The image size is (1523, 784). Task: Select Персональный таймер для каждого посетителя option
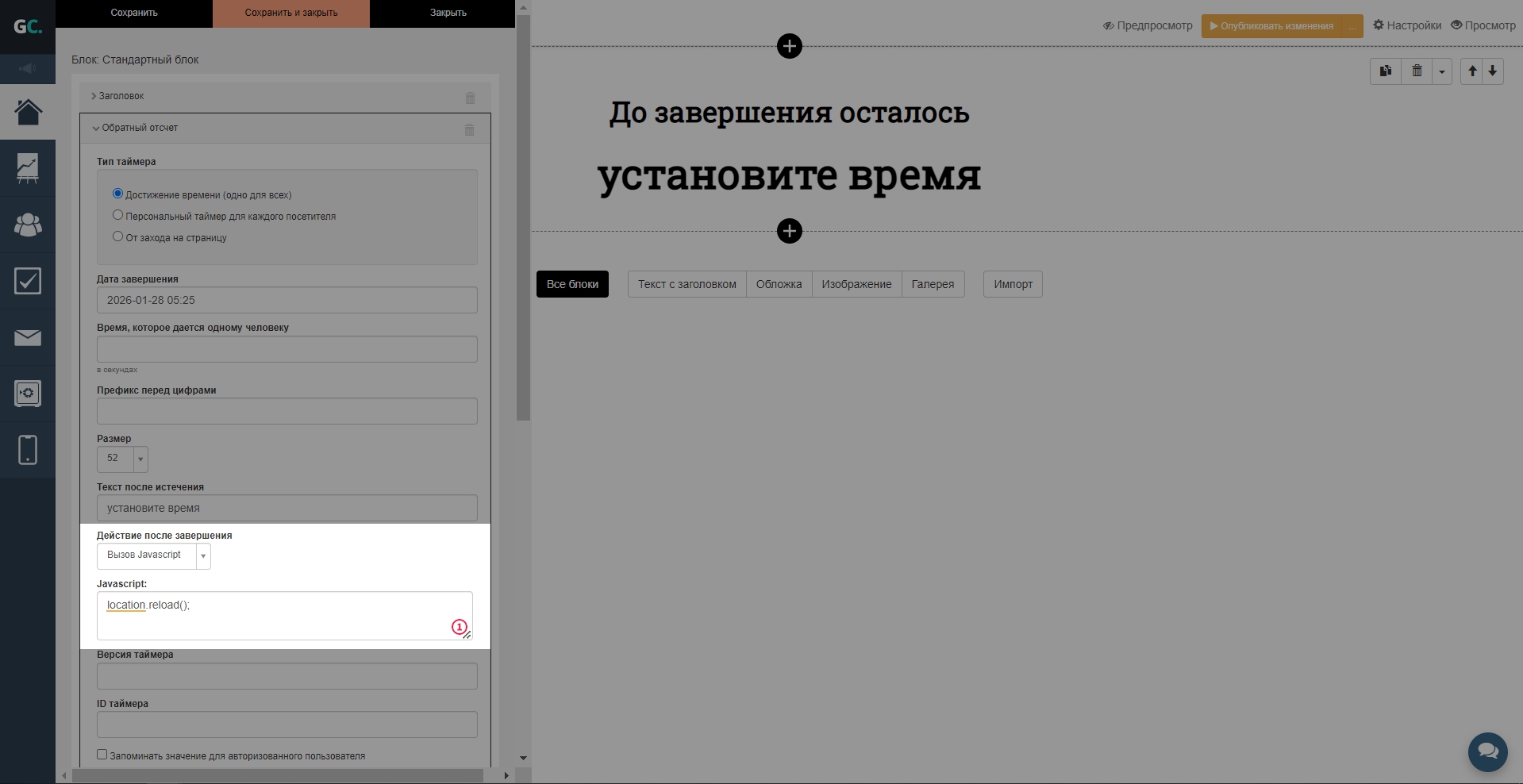coord(118,215)
